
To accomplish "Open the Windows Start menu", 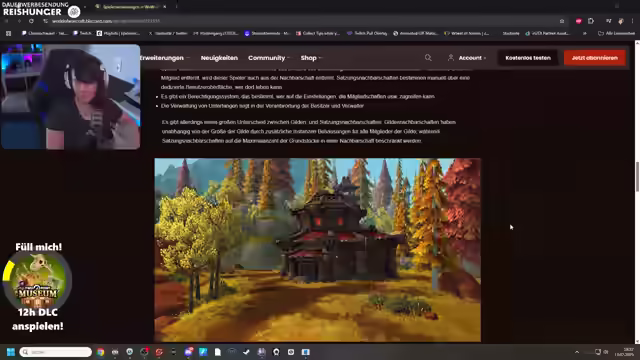I will tap(11, 352).
